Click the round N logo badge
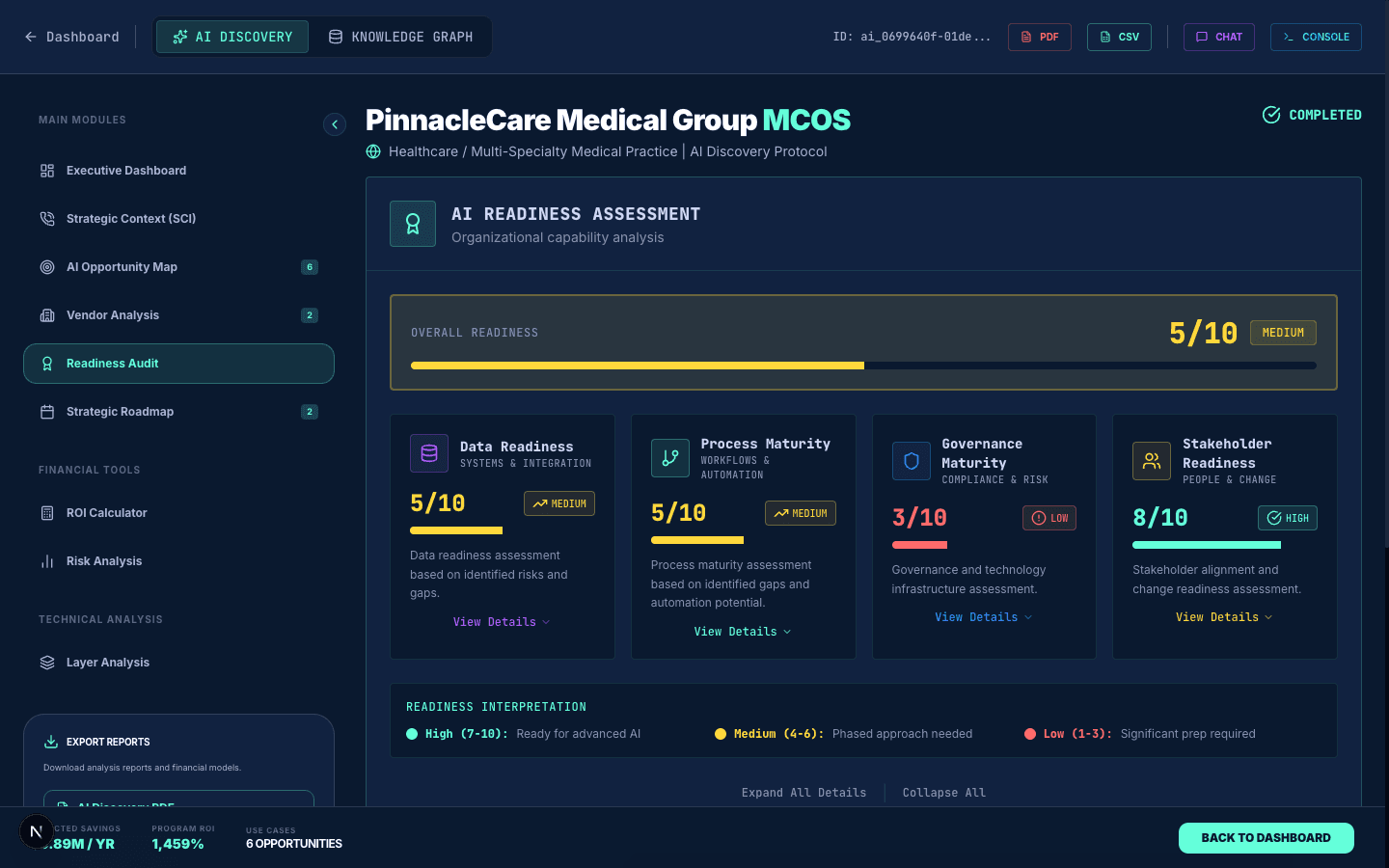1389x868 pixels. (37, 831)
